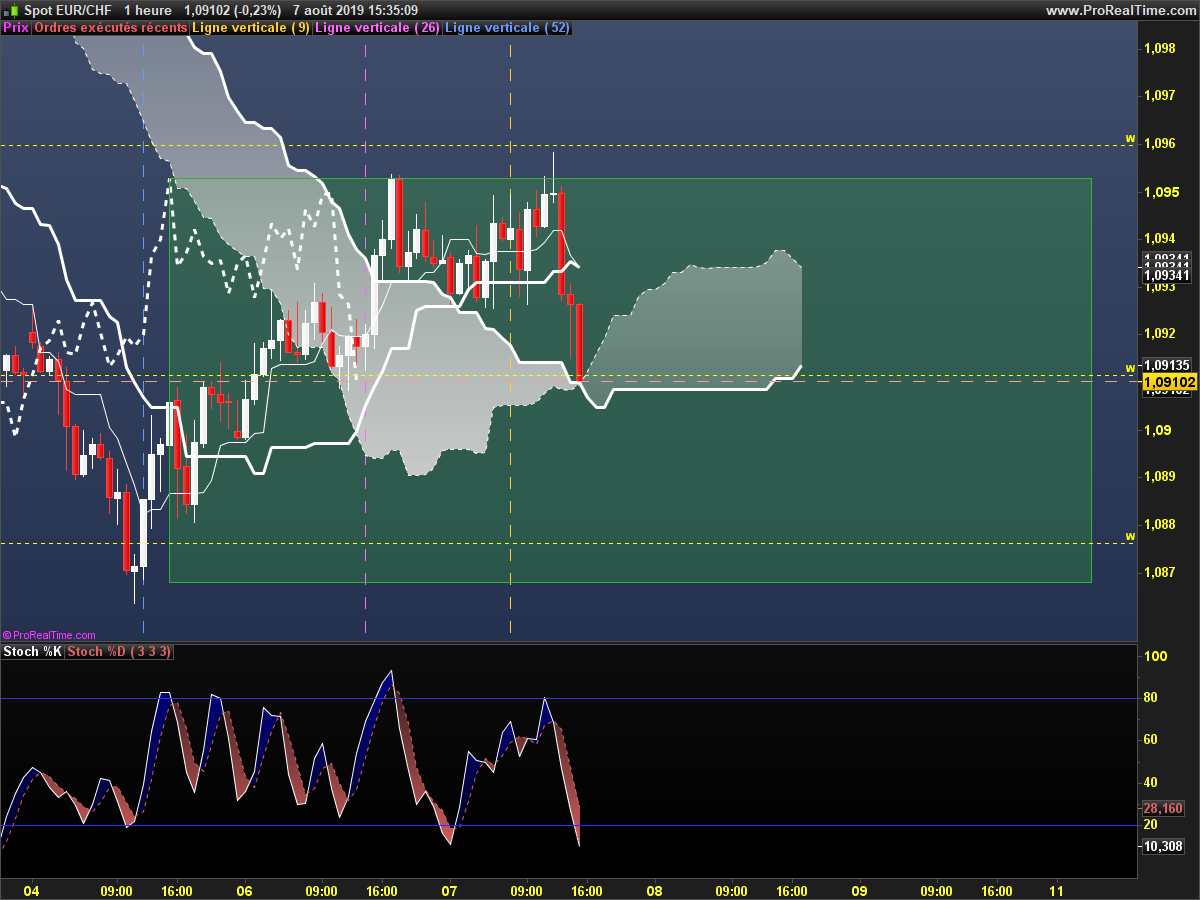The width and height of the screenshot is (1200, 900).
Task: Click the 10,308 stochastic %K value label
Action: [x=1163, y=846]
